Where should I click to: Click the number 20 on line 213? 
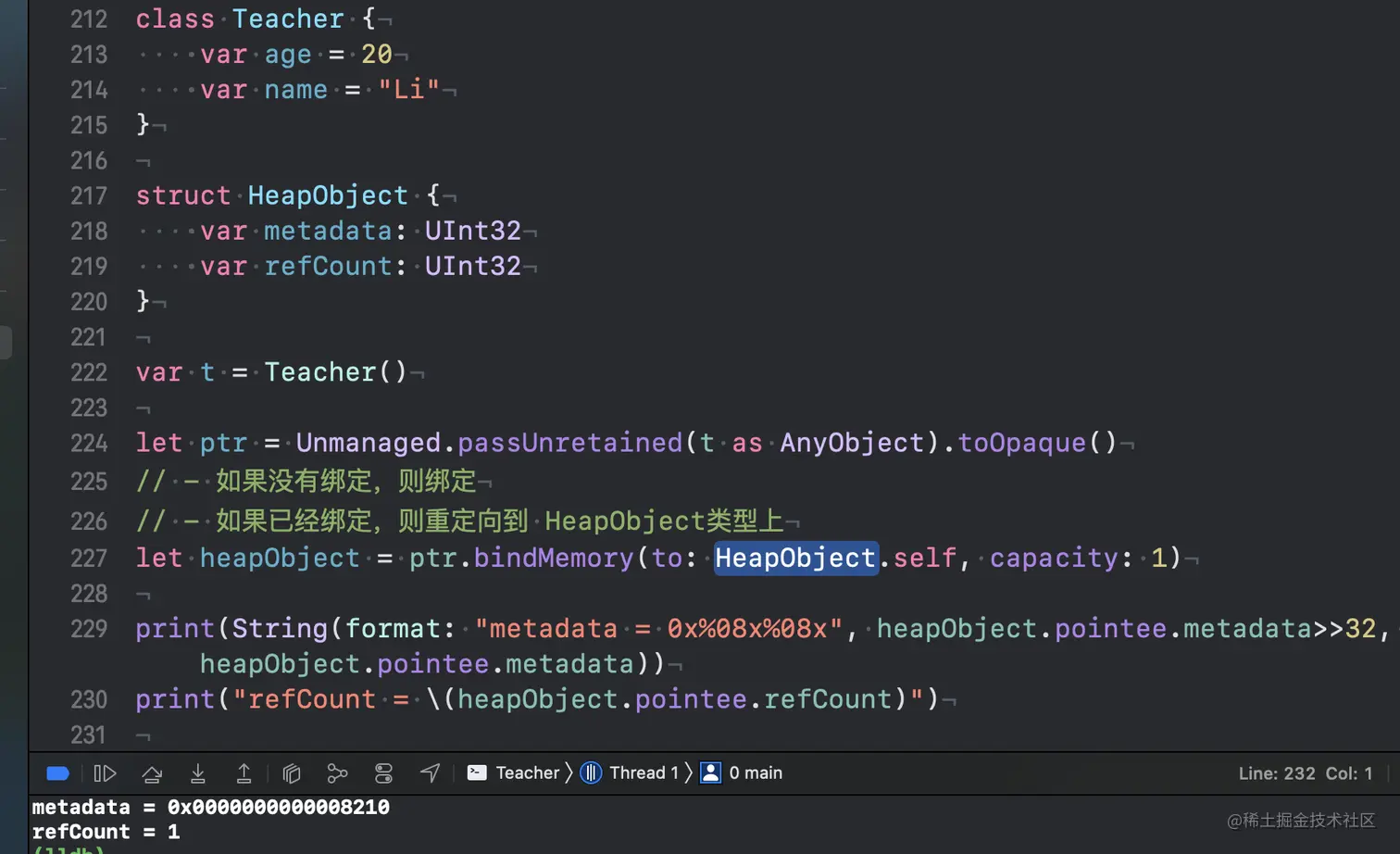pyautogui.click(x=377, y=55)
